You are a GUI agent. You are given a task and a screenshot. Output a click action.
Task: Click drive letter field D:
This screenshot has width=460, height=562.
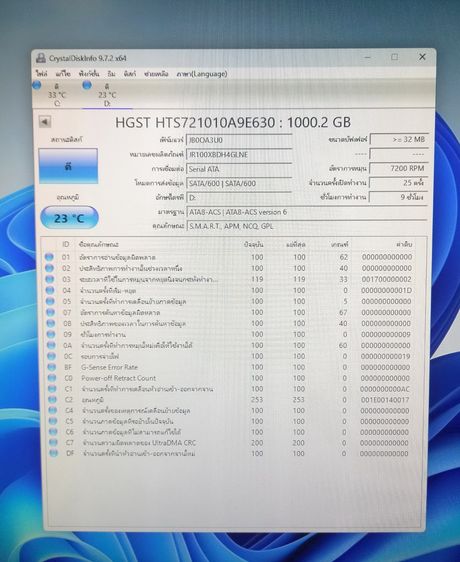coord(239,197)
